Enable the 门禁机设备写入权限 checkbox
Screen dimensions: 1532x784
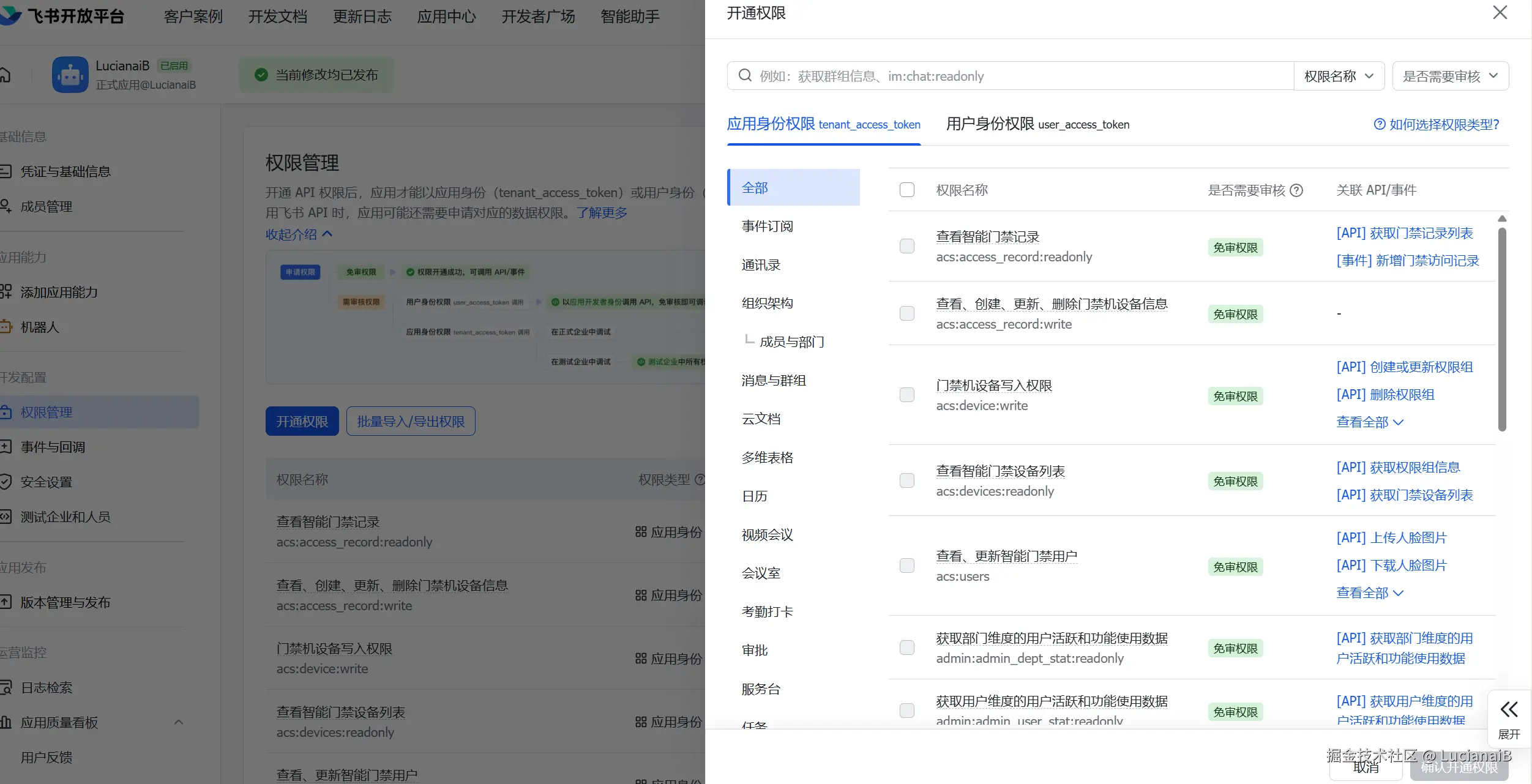[906, 395]
